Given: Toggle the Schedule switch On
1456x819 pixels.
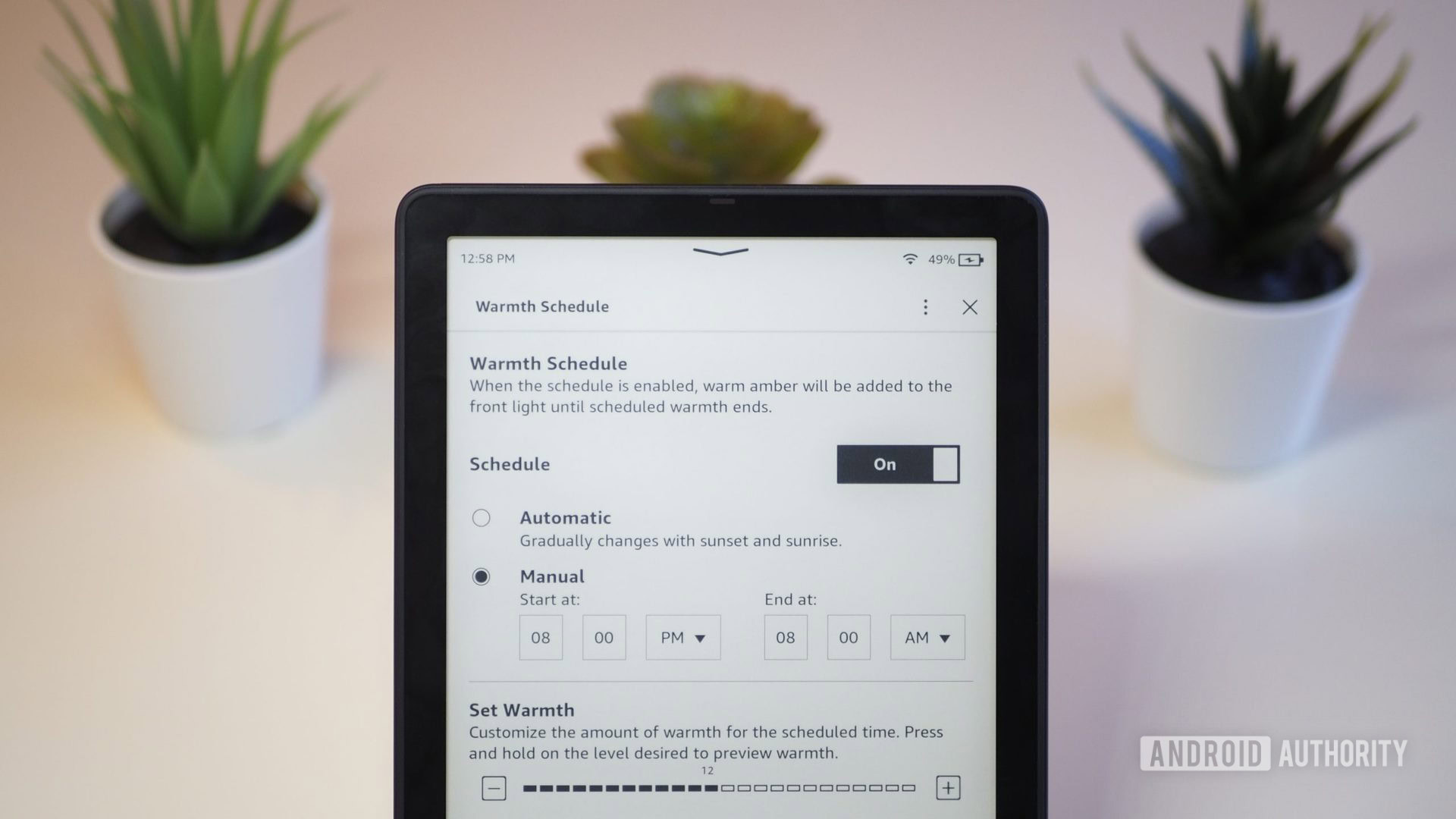Looking at the screenshot, I should click(897, 463).
